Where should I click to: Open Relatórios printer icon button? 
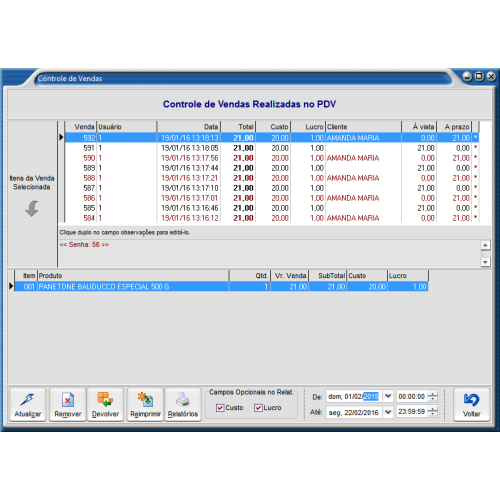[183, 404]
